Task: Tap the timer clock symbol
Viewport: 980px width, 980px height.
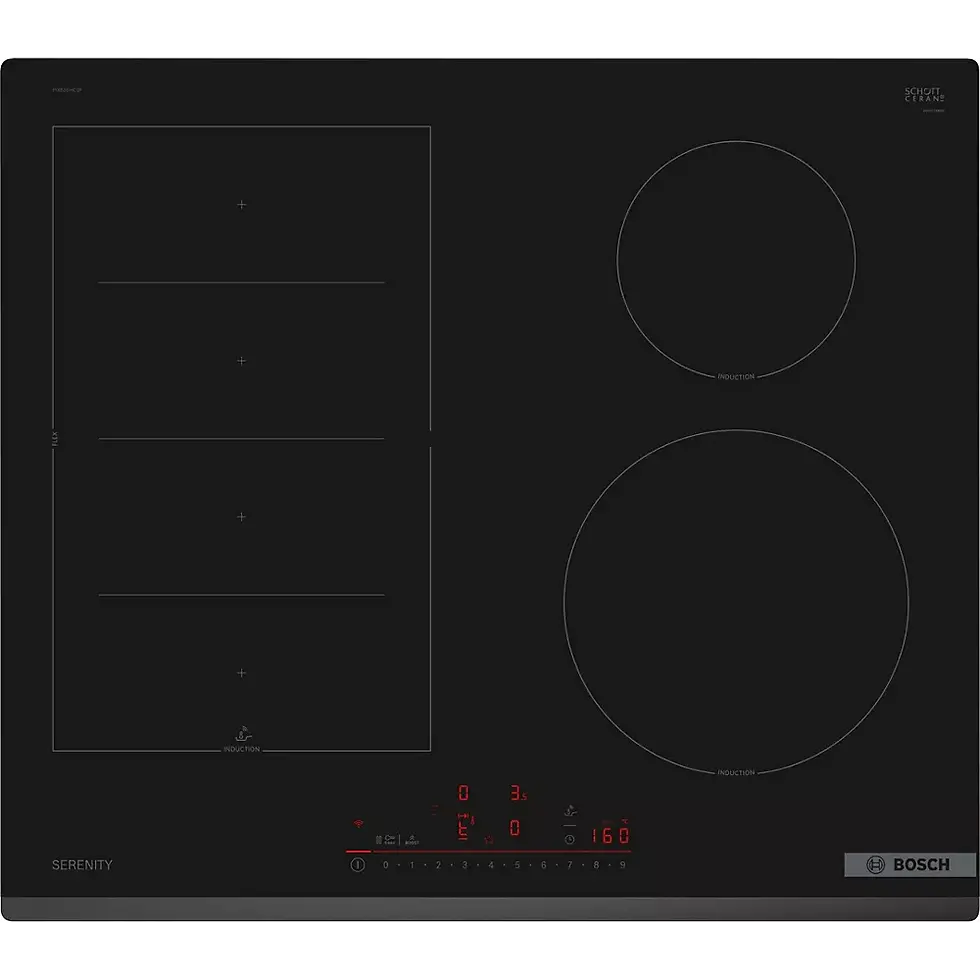Action: point(569,839)
